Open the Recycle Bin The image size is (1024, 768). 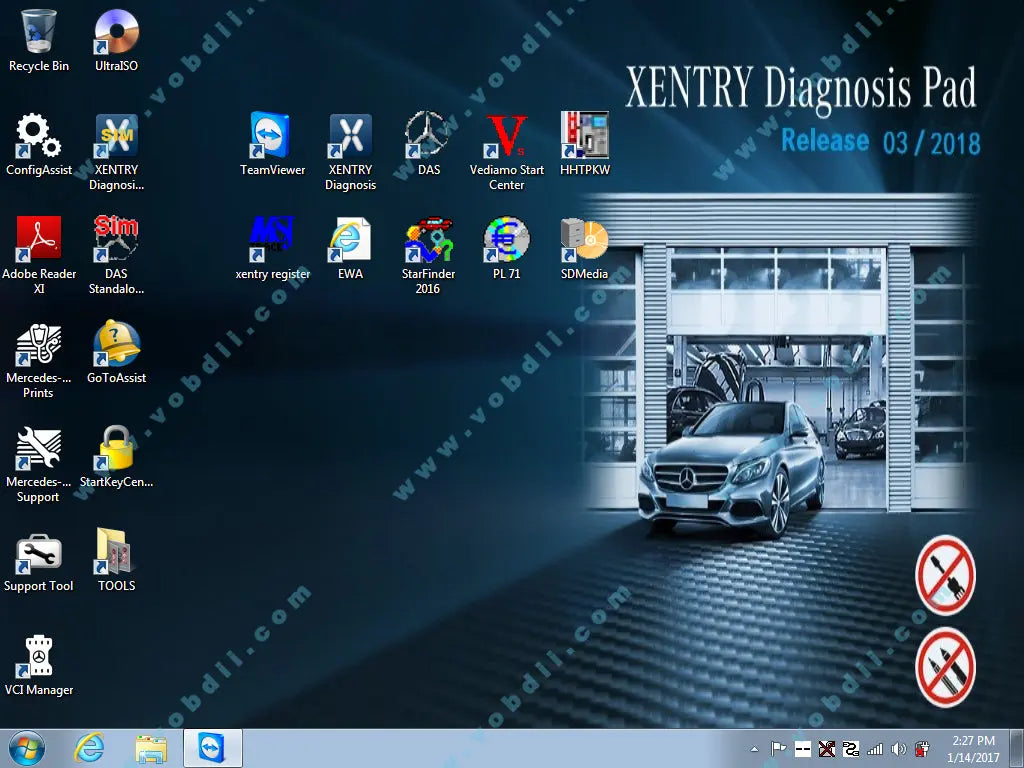pos(38,33)
